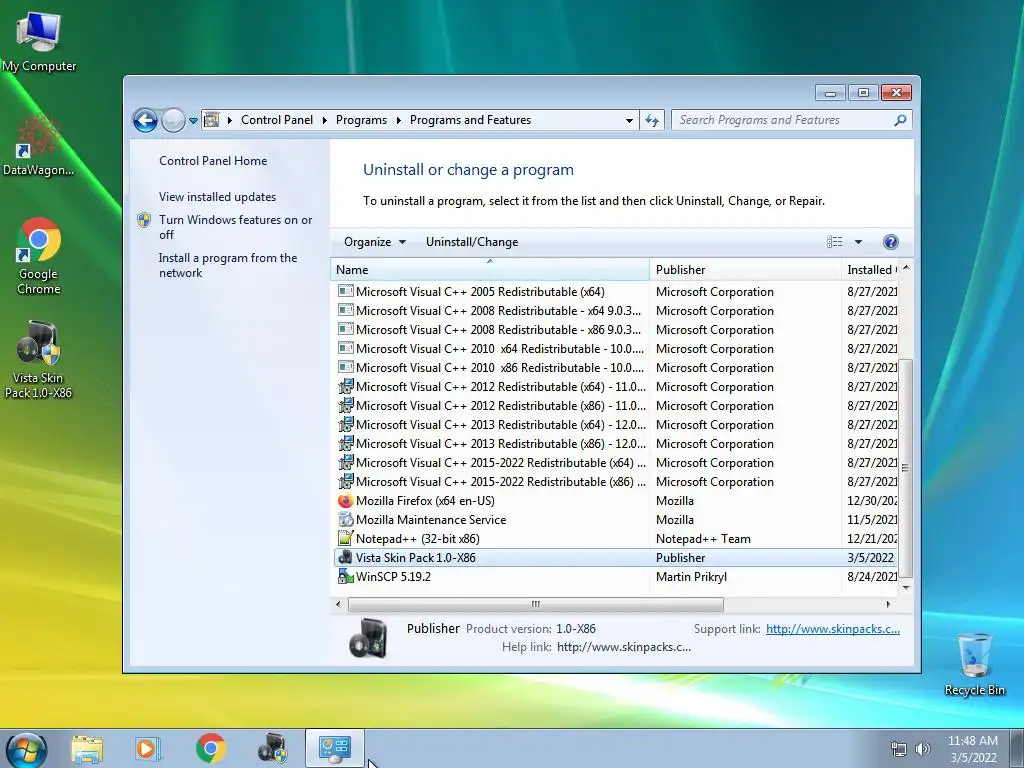
Task: Open the skinpacks support link
Action: (833, 629)
